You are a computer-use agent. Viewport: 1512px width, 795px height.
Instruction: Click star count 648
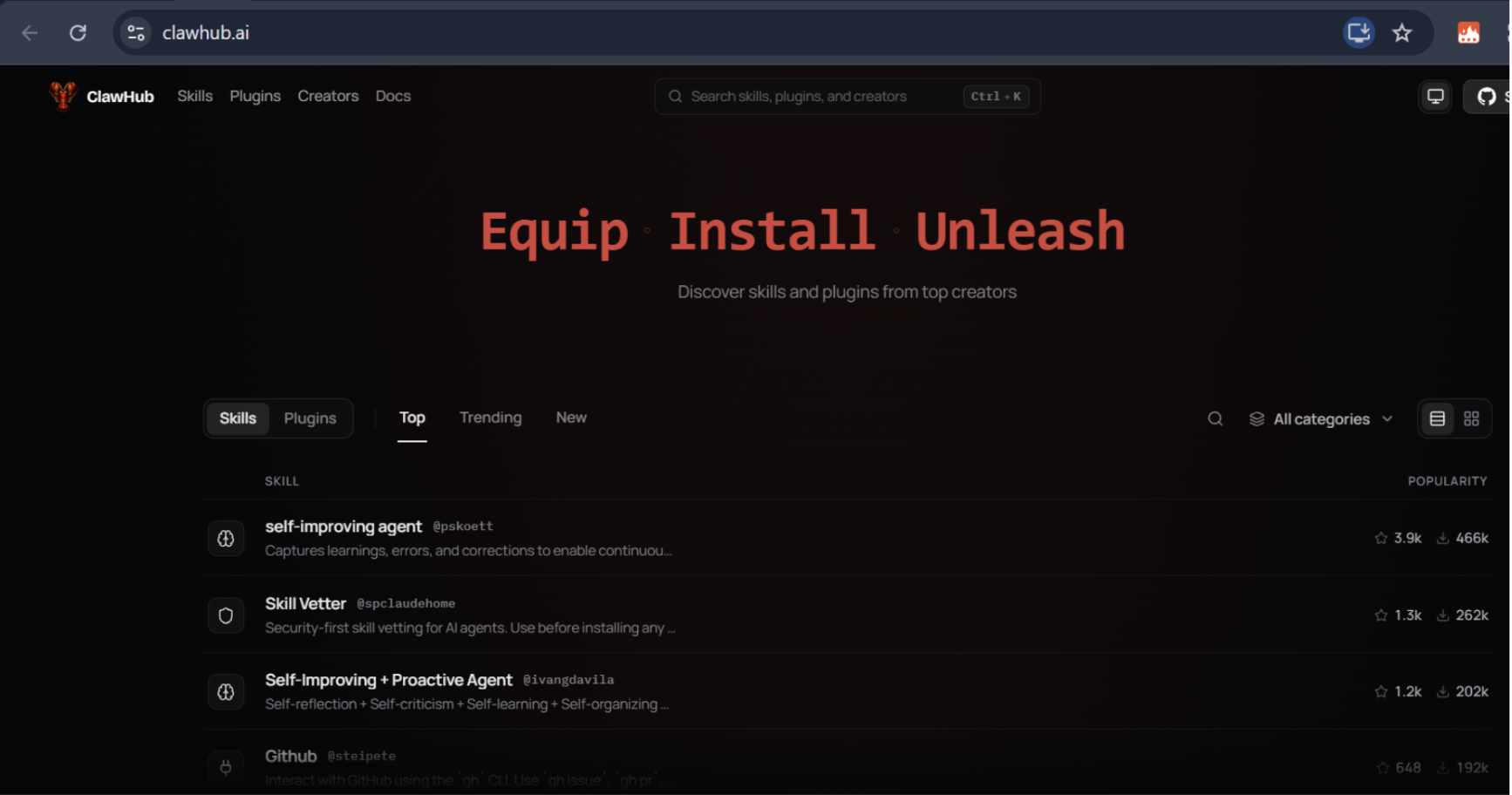point(1399,768)
